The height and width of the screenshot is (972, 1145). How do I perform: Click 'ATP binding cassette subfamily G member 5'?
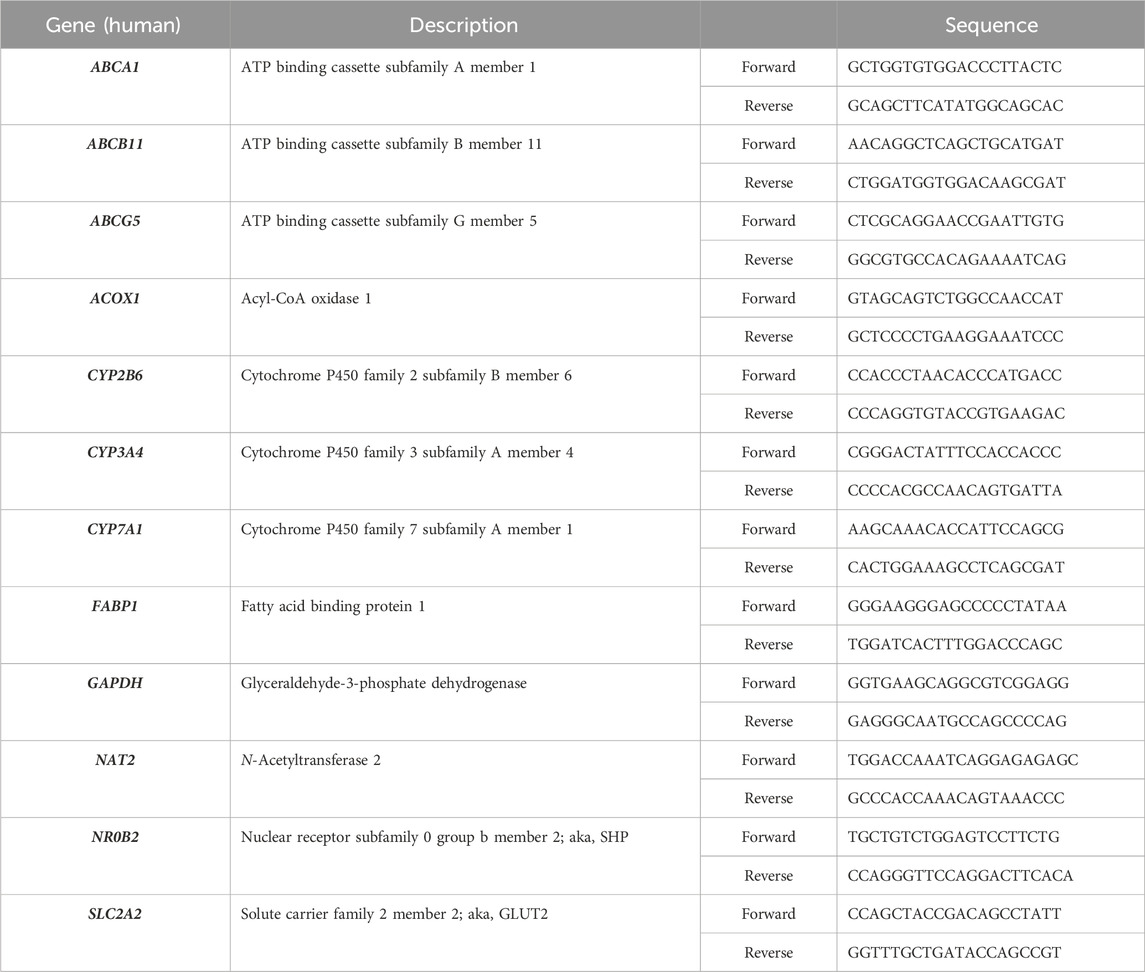[x=389, y=221]
